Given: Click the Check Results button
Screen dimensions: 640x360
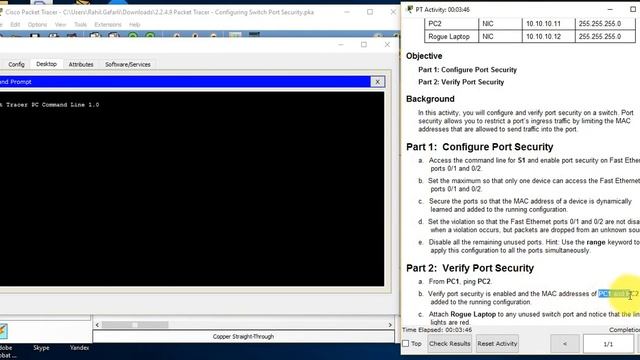Looking at the screenshot, I should pos(449,344).
